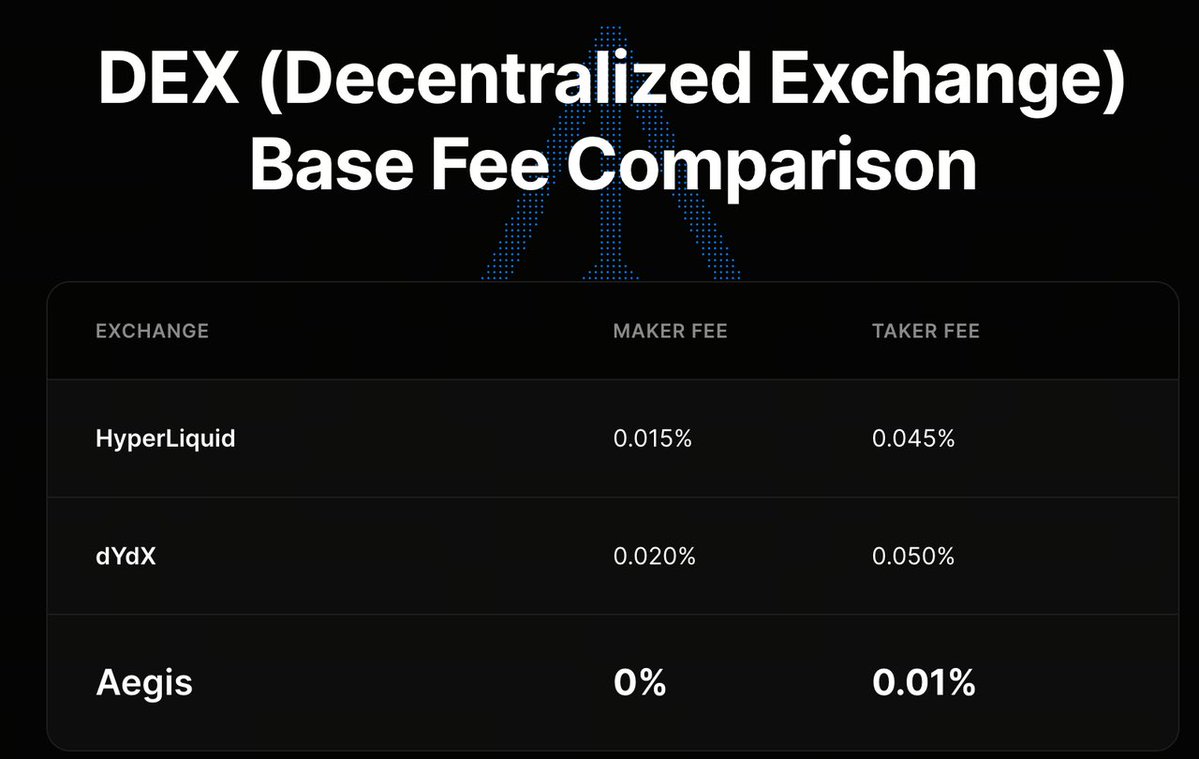Click dYdX's 0.050% taker fee
Image resolution: width=1199 pixels, height=759 pixels.
[913, 556]
